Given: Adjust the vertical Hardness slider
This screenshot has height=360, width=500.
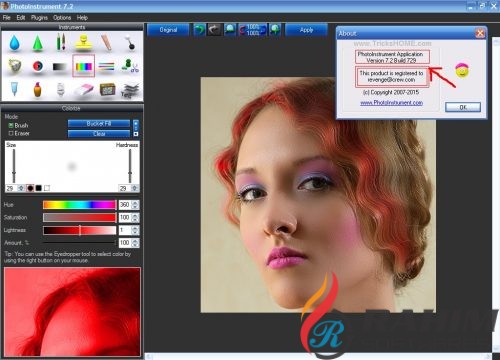Looking at the screenshot, I should tap(130, 166).
